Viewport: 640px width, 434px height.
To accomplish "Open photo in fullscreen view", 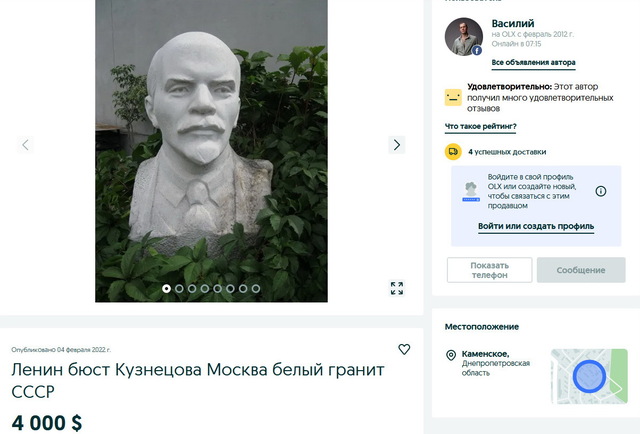I will (x=397, y=288).
